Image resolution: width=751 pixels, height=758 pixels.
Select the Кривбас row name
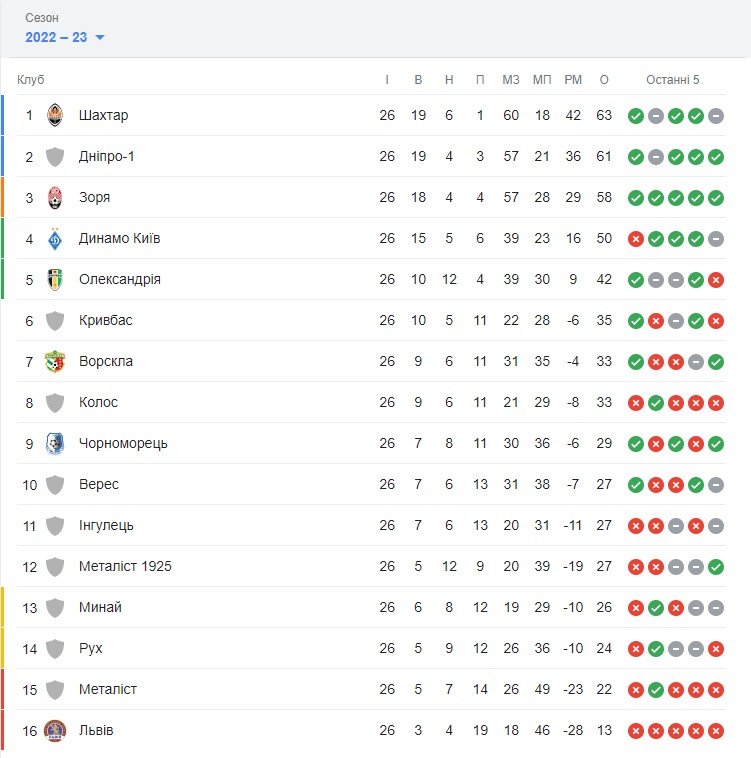coord(105,320)
